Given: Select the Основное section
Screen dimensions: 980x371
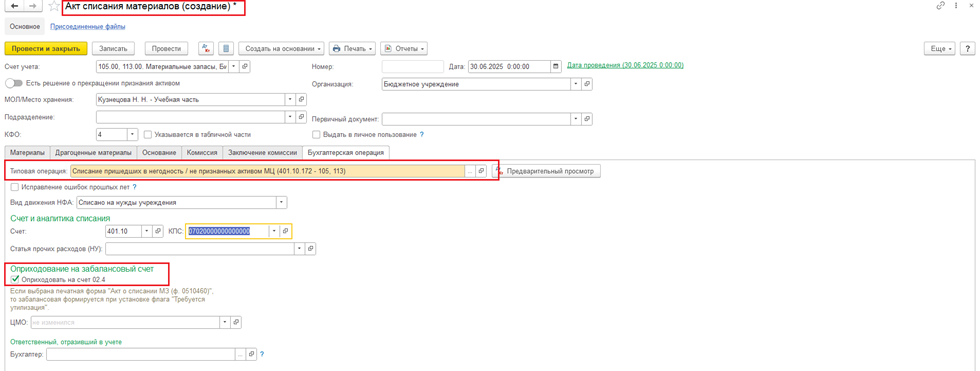Looking at the screenshot, I should coord(24,27).
